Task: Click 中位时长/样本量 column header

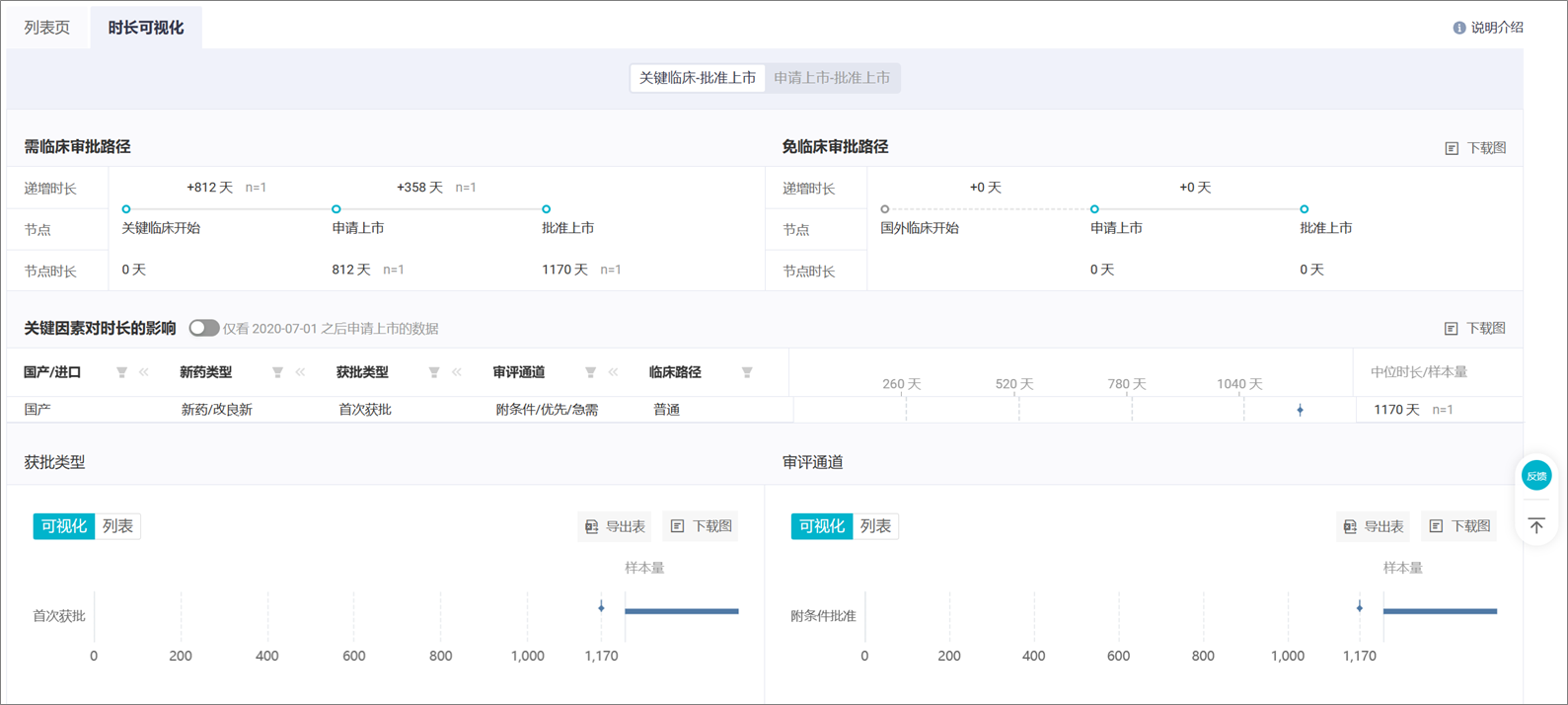Action: tap(1419, 372)
